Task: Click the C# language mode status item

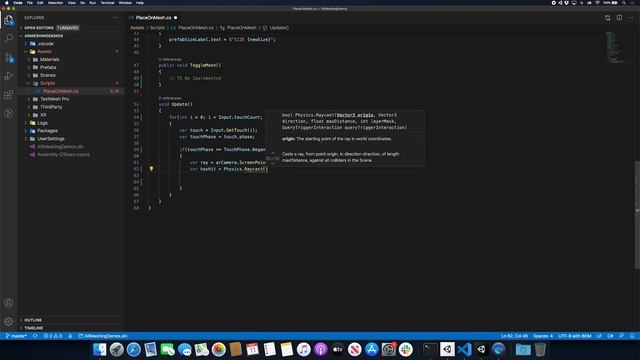Action: pyautogui.click(x=610, y=336)
